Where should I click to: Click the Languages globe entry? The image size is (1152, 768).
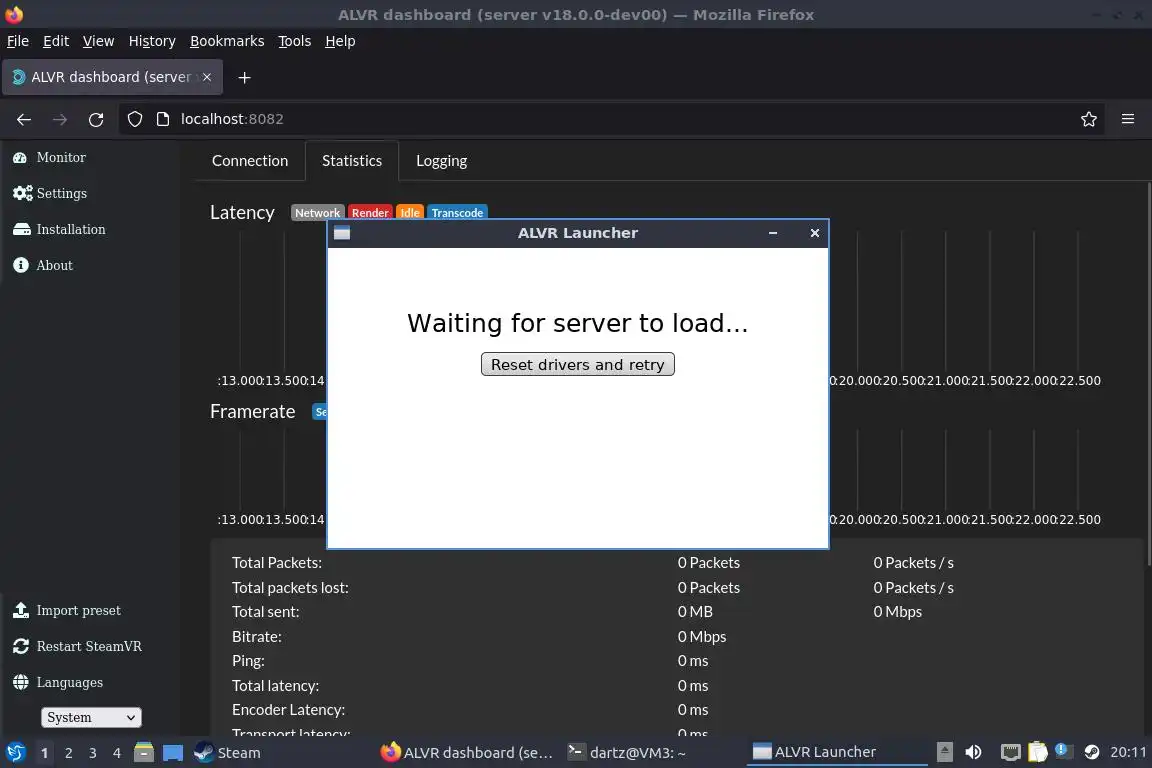coord(57,682)
